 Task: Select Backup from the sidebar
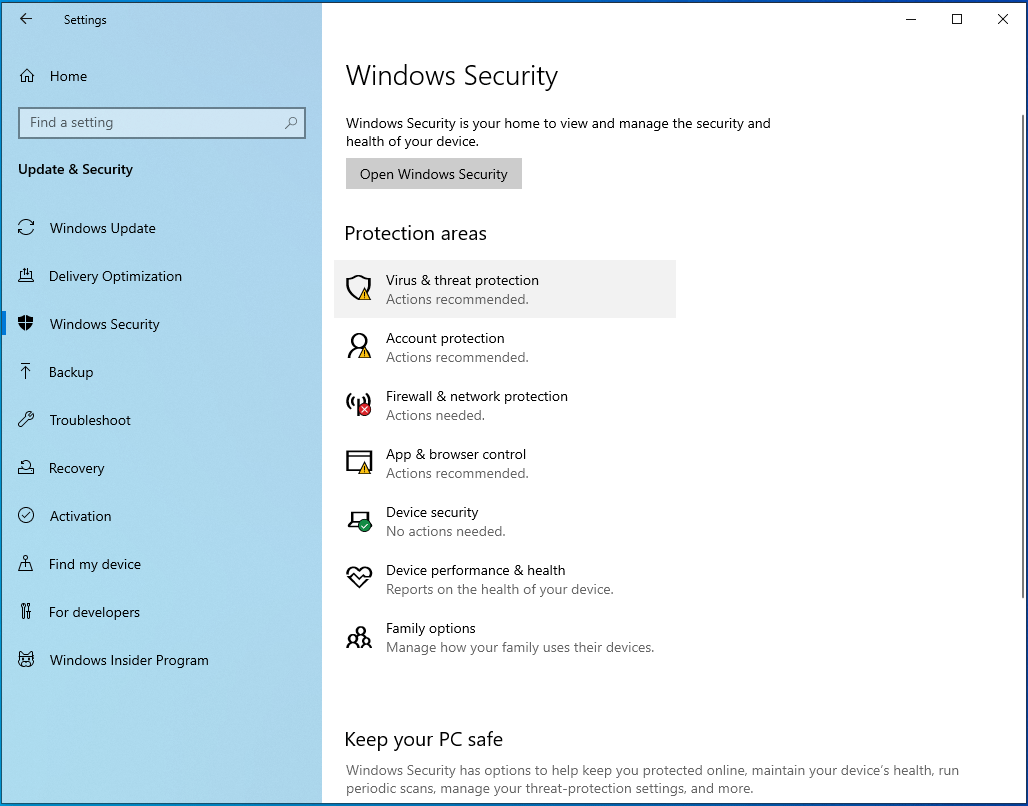[x=71, y=372]
